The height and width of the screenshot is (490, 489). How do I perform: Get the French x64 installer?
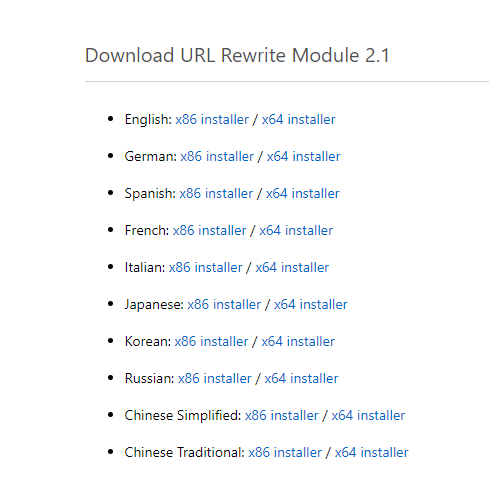(296, 230)
